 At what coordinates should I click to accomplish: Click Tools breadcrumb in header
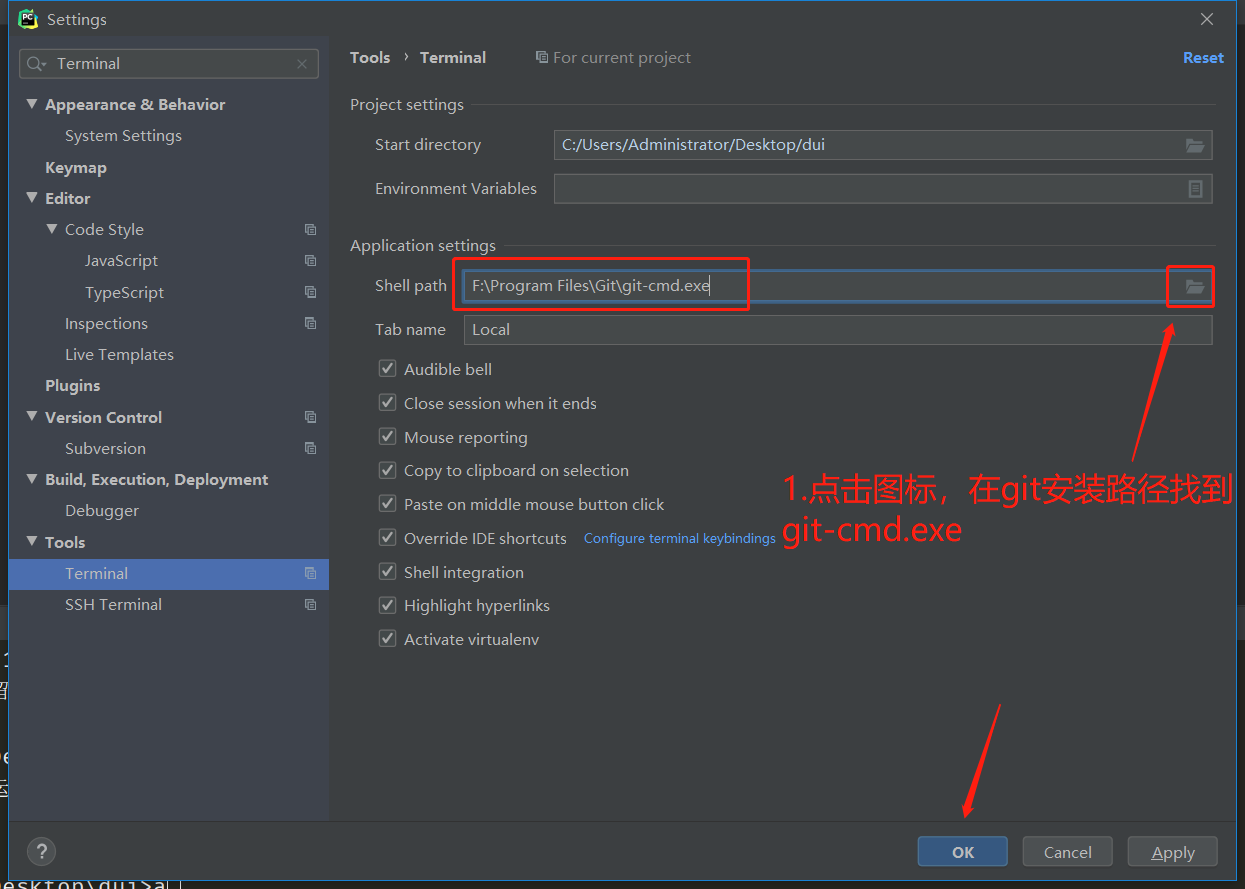pos(370,58)
